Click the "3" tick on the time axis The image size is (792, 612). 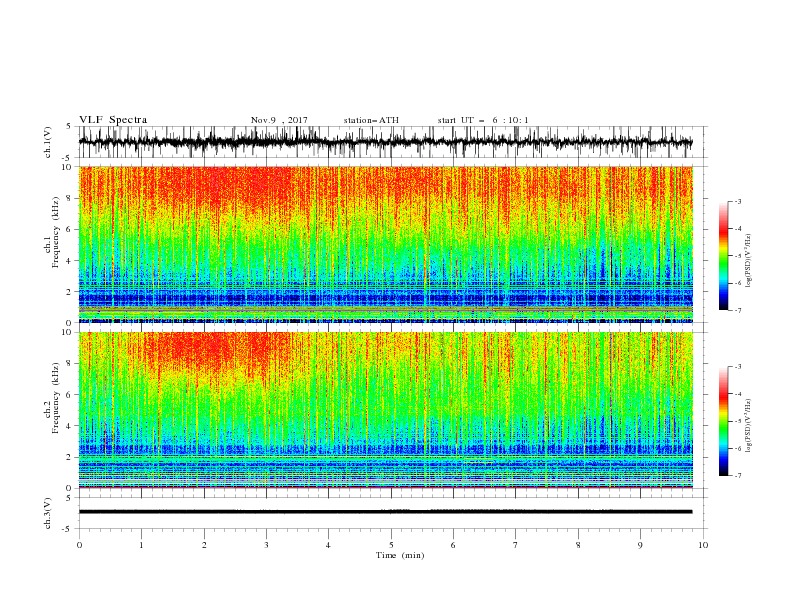[266, 545]
